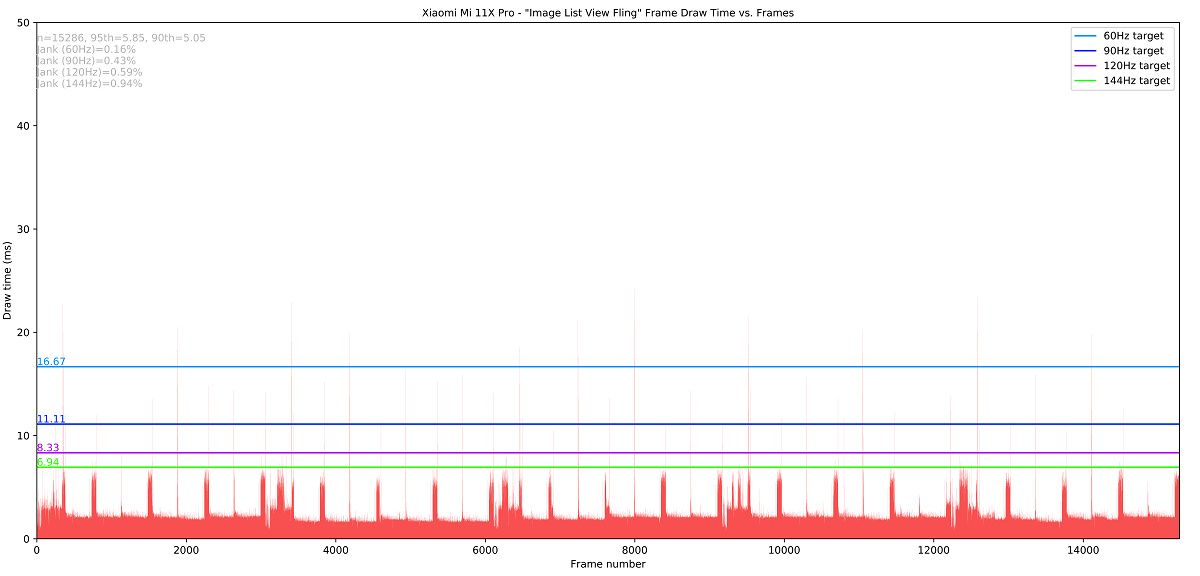
Task: Click the y-axis tick value 30
Action: point(24,229)
